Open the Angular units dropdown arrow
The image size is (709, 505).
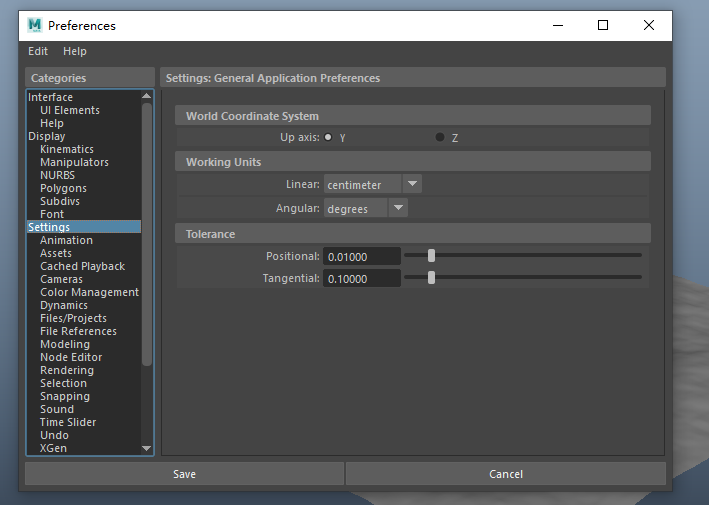(398, 208)
